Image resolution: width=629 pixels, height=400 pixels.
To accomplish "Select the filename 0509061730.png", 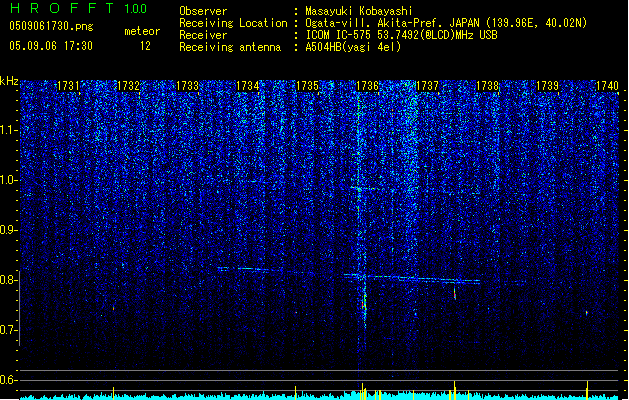I will coord(51,26).
